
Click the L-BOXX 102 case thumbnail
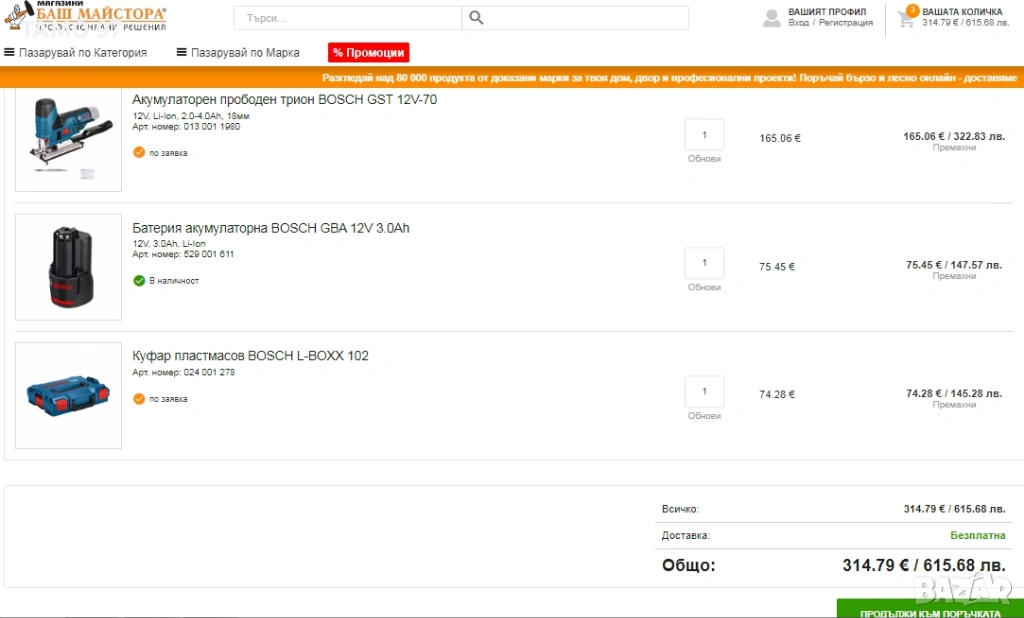68,396
